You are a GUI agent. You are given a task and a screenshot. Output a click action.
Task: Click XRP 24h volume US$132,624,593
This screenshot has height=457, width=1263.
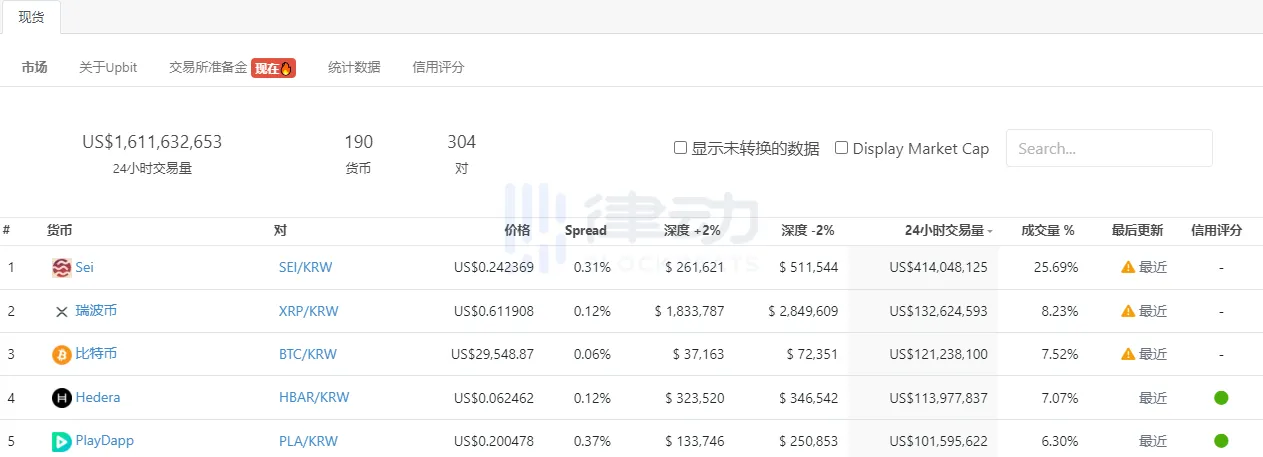coord(938,311)
